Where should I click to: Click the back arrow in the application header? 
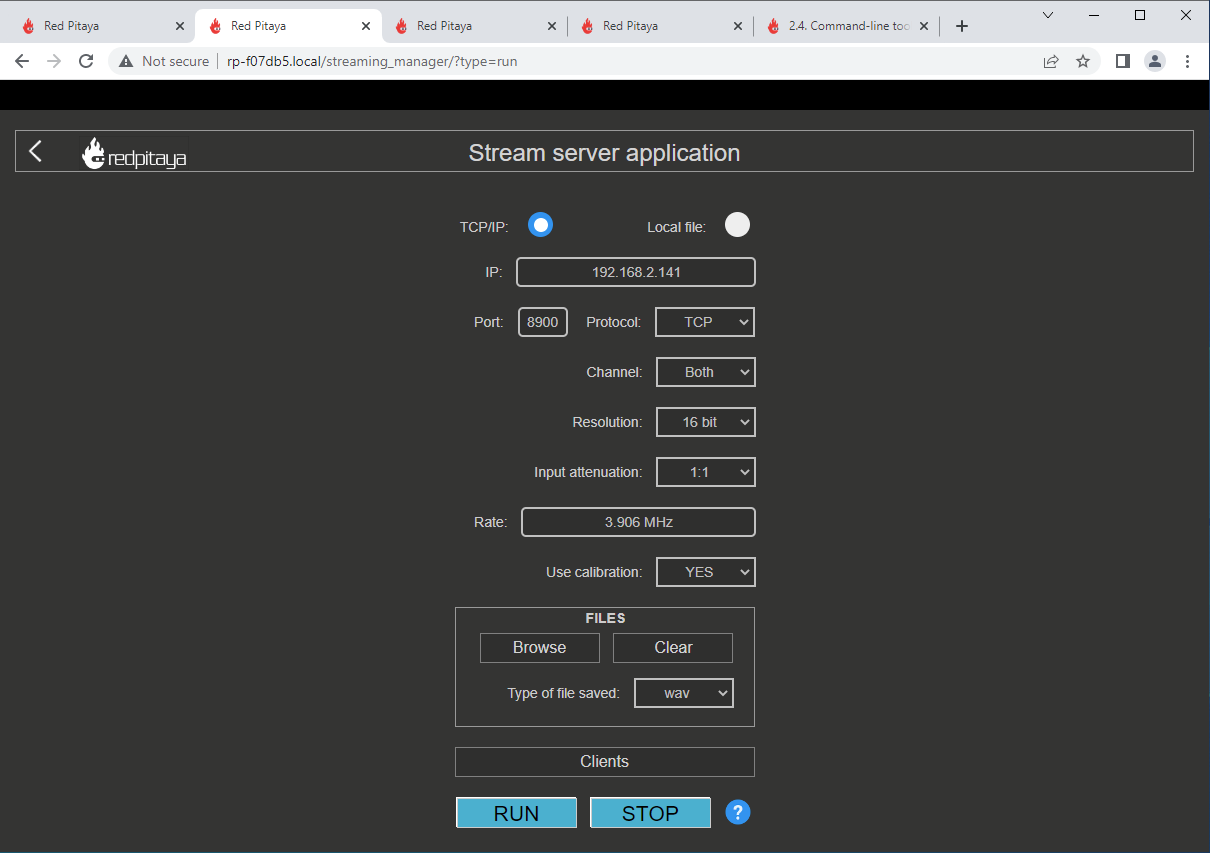pos(36,151)
